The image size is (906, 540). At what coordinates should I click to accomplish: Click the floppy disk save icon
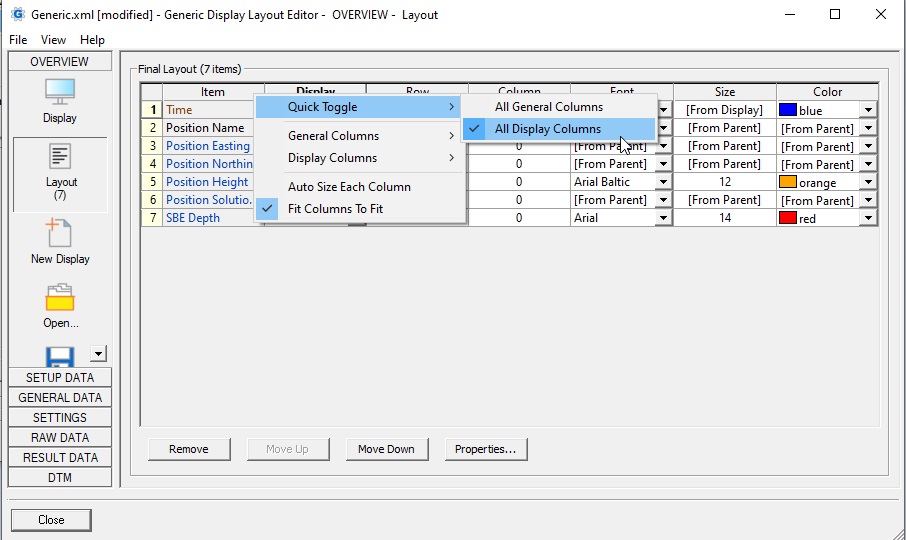pos(60,355)
